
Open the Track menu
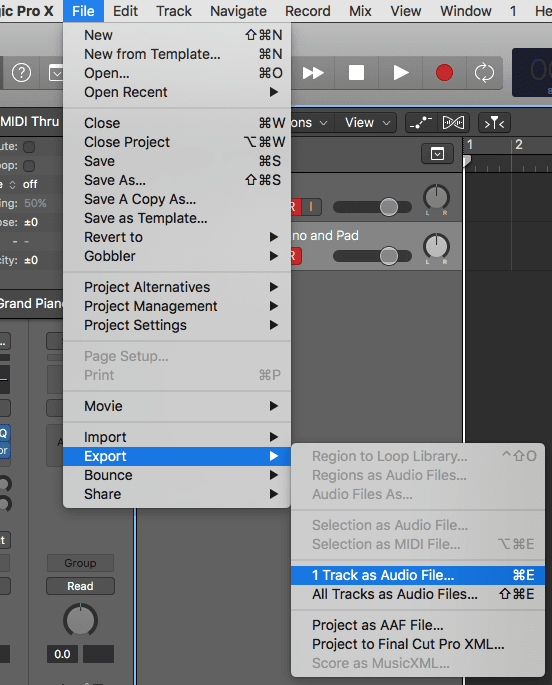click(x=174, y=11)
